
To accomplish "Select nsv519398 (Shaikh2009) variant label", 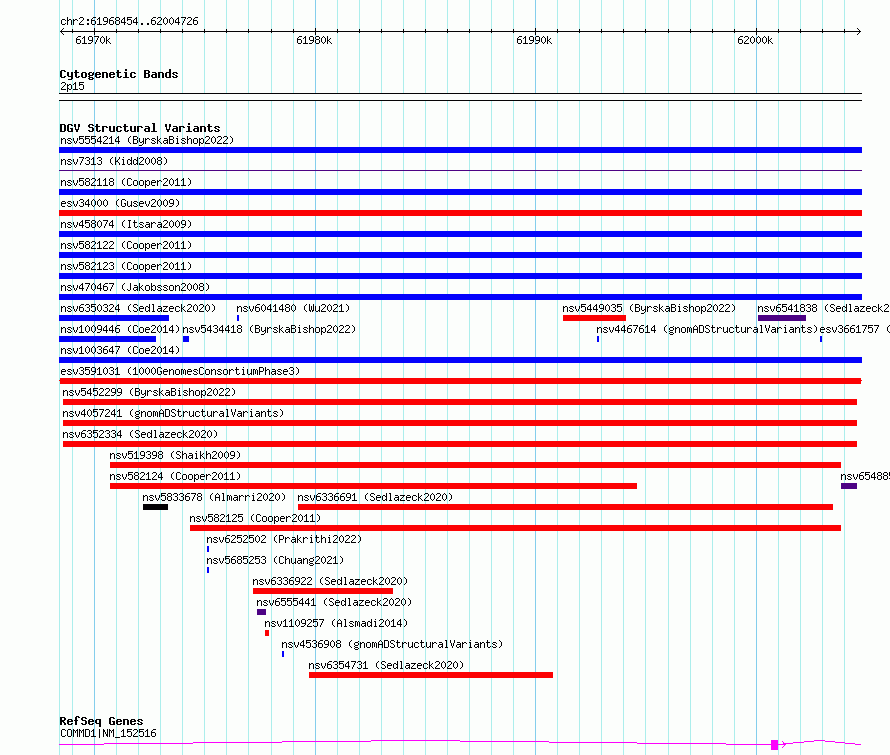I will [x=175, y=455].
